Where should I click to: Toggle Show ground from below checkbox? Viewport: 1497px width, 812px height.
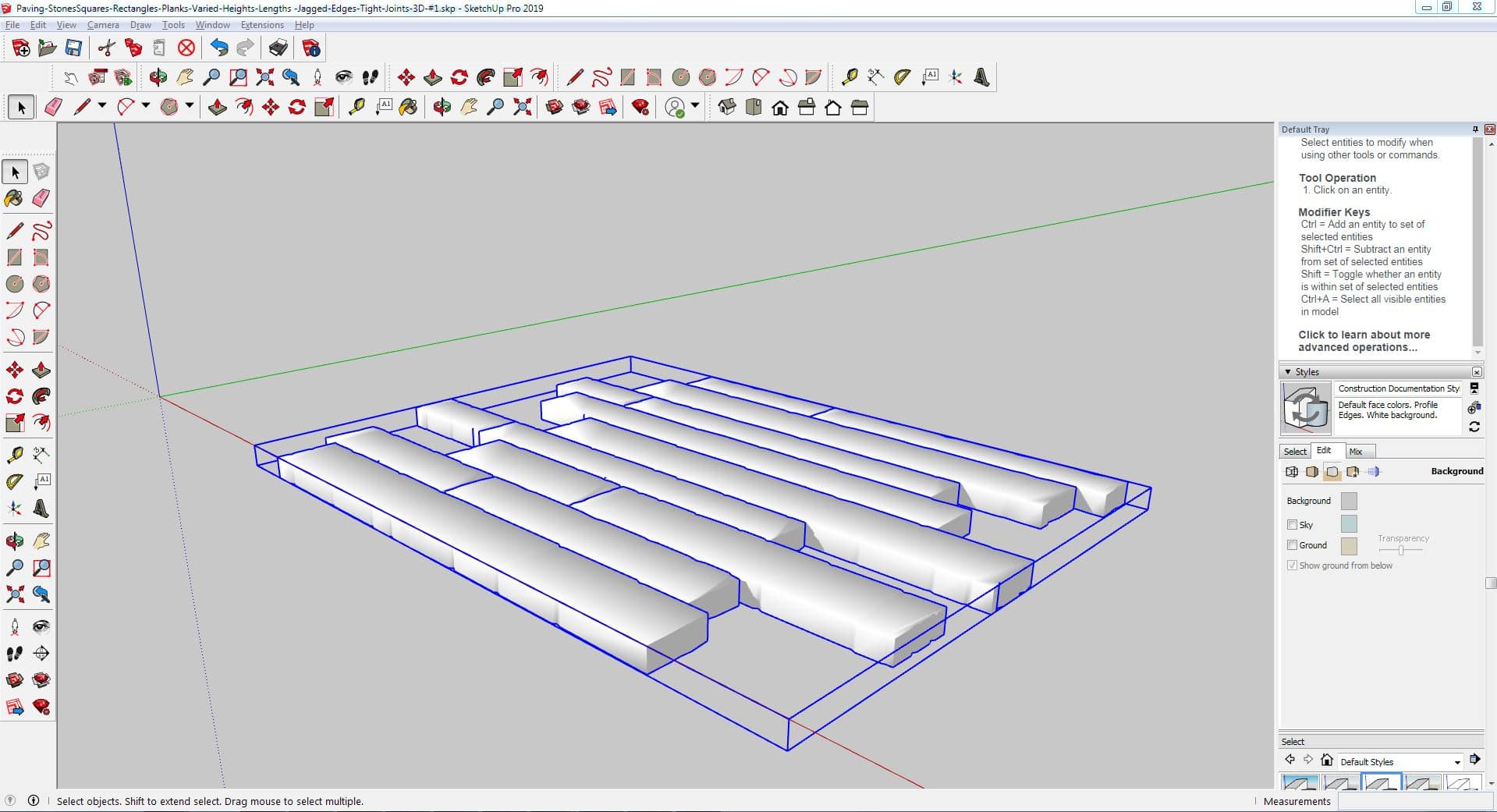pyautogui.click(x=1292, y=566)
